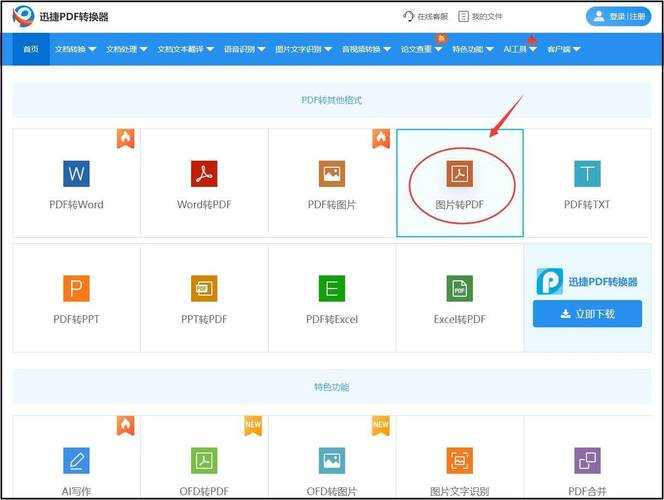Select the OFD转PDF tool icon
The height and width of the screenshot is (500, 664).
pos(204,460)
